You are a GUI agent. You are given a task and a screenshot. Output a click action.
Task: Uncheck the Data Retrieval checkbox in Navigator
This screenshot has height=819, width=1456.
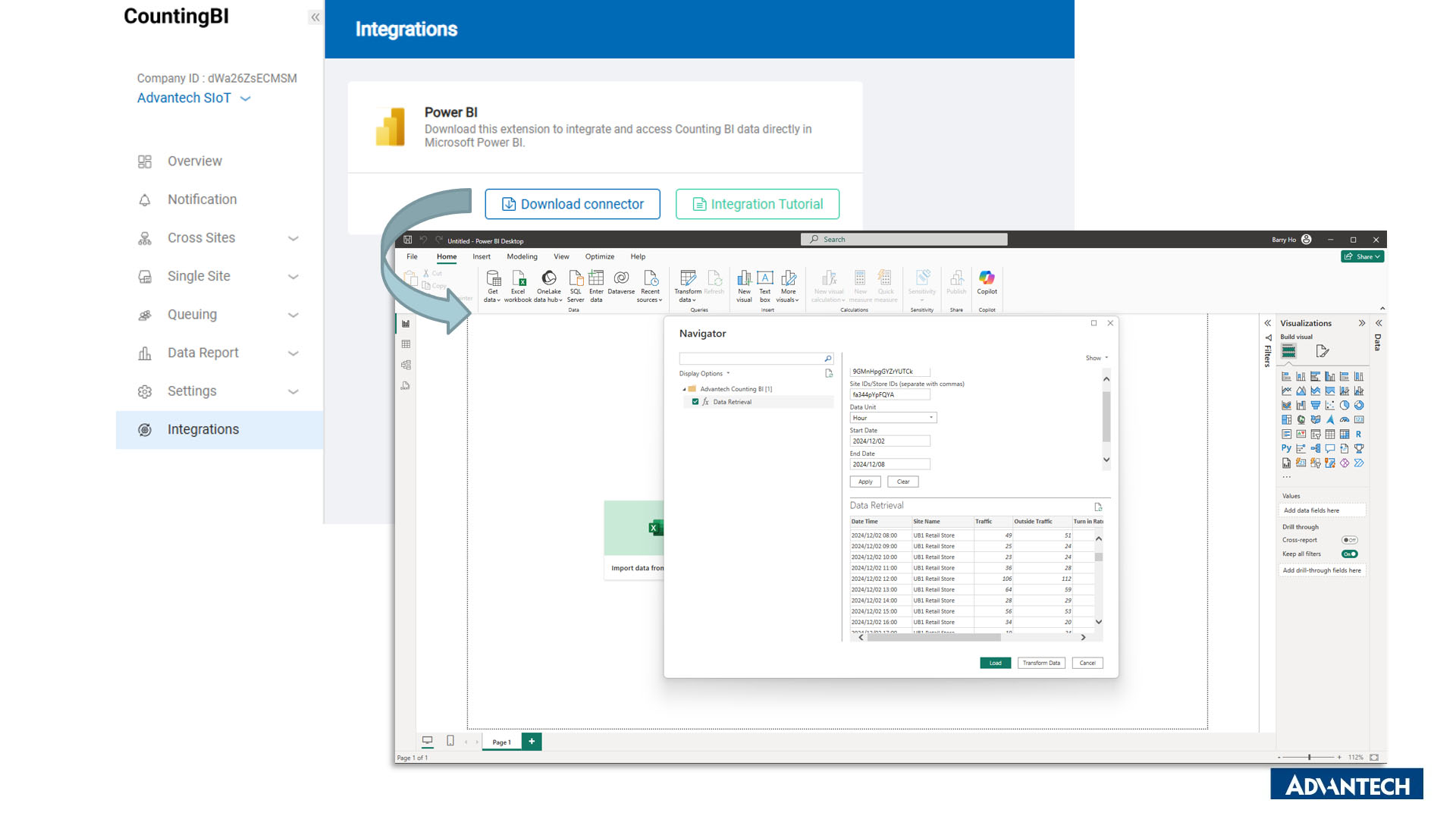click(x=696, y=402)
